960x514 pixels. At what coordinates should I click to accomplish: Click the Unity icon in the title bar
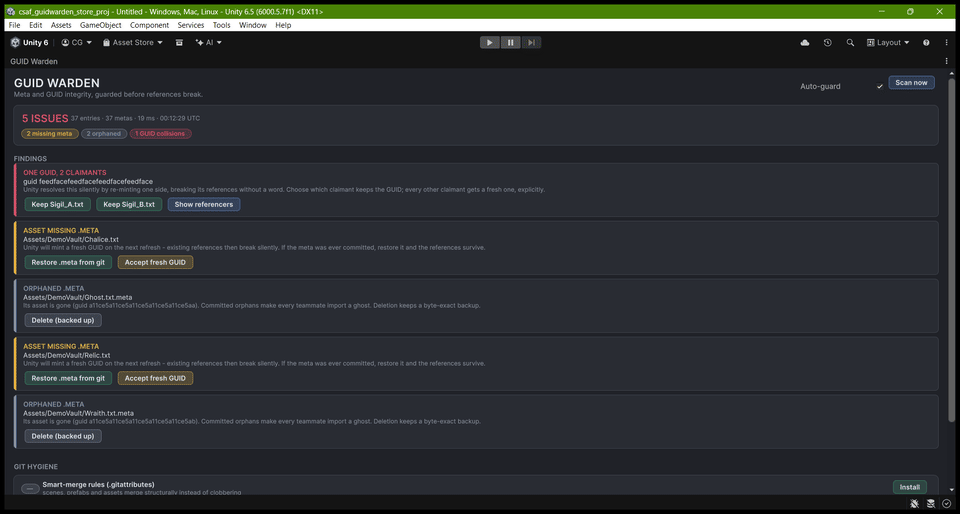pos(10,12)
